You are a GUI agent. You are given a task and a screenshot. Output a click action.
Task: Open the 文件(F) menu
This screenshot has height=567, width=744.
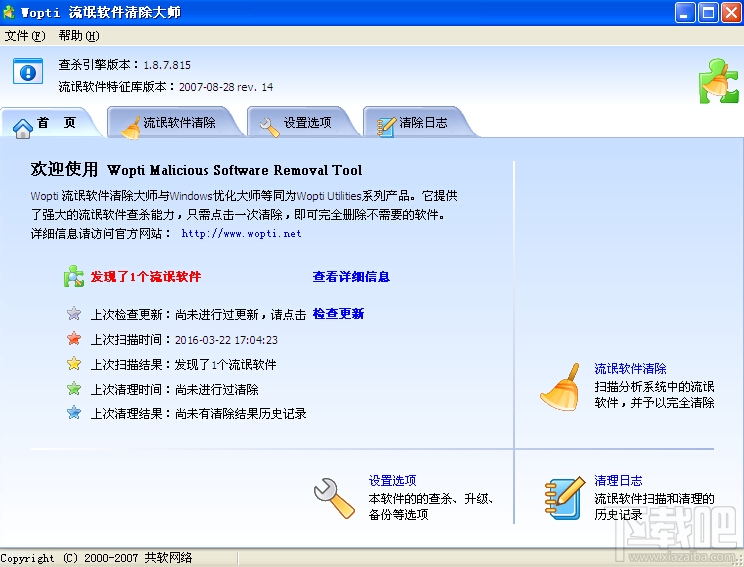(x=25, y=36)
